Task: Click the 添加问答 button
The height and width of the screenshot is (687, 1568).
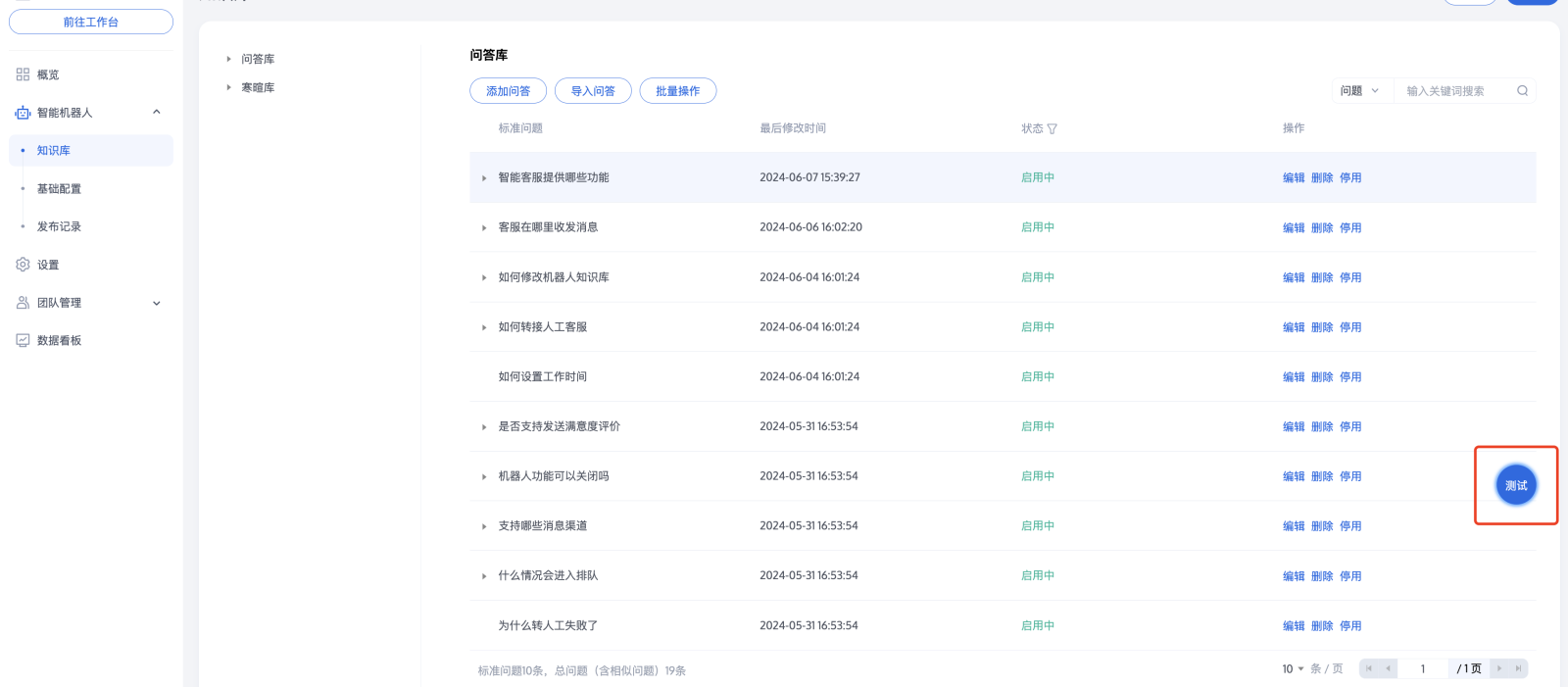Action: tap(508, 91)
